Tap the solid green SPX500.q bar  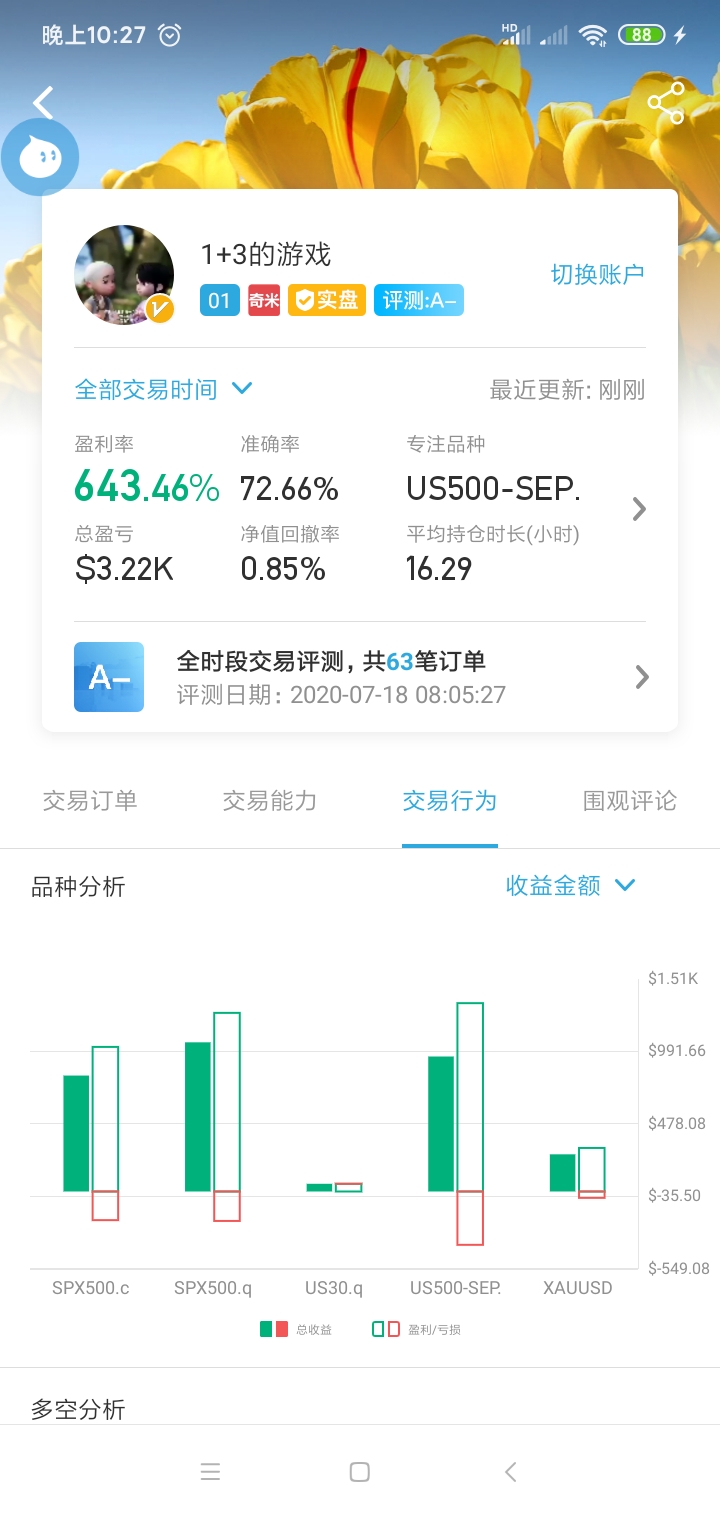[198, 1117]
